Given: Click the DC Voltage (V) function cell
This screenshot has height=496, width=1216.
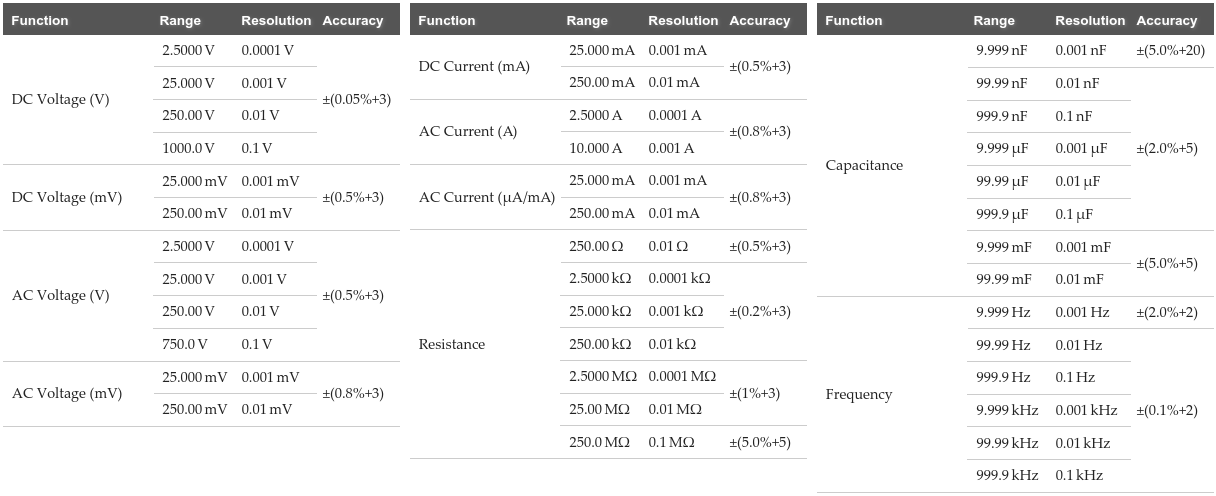Looking at the screenshot, I should pos(61,99).
